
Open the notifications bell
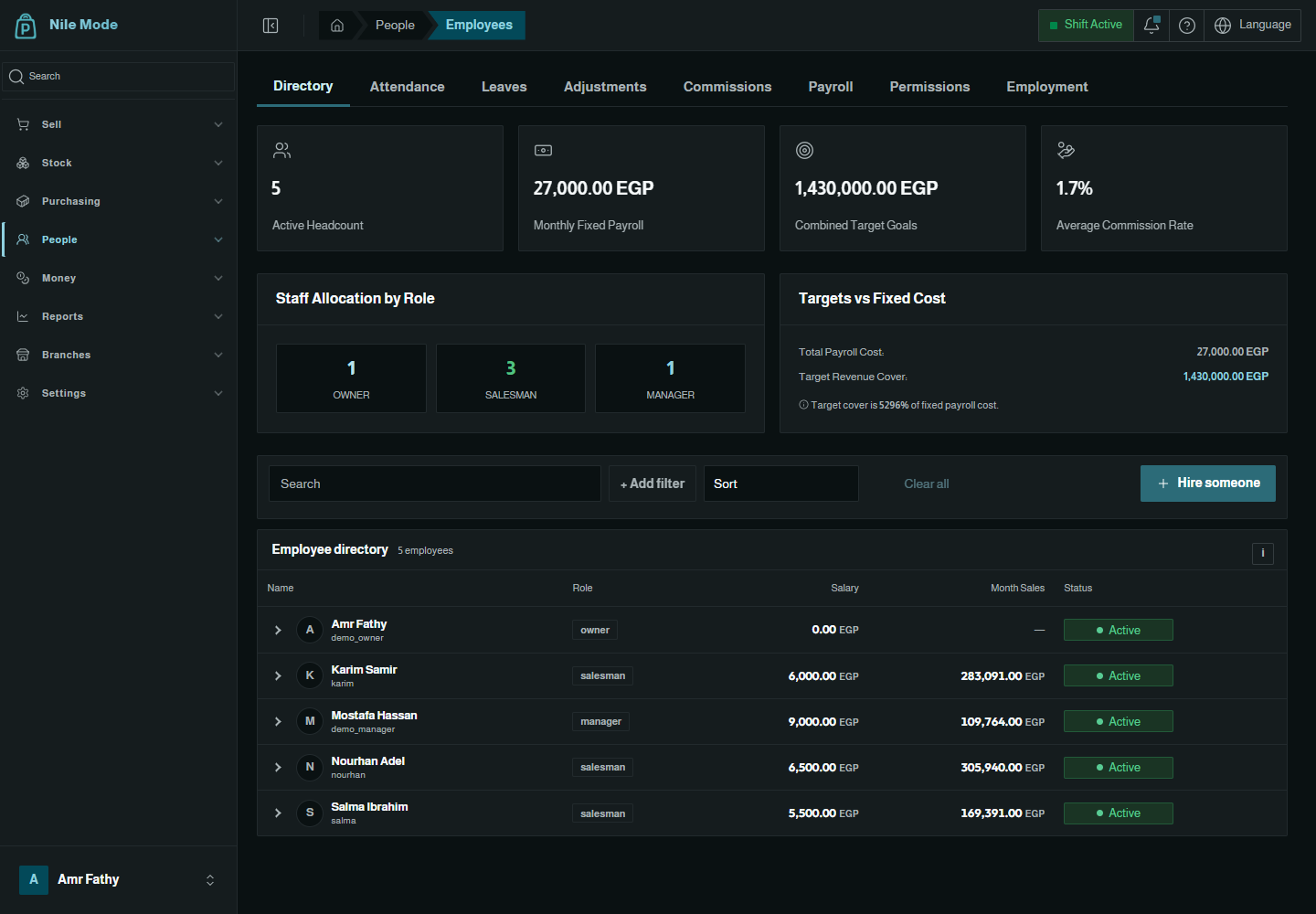pos(1151,26)
